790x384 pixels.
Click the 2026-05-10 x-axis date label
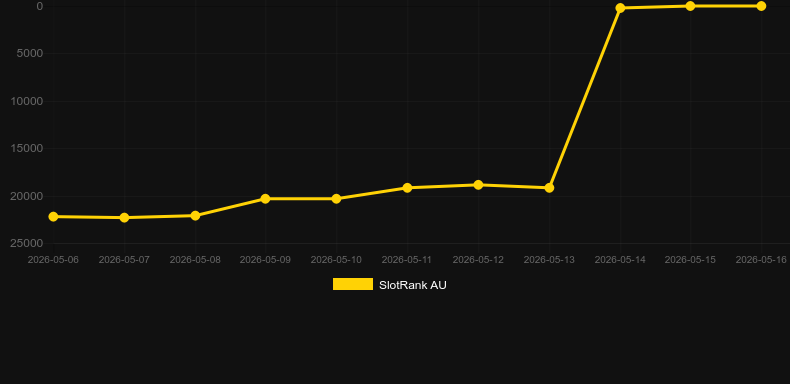(x=337, y=260)
